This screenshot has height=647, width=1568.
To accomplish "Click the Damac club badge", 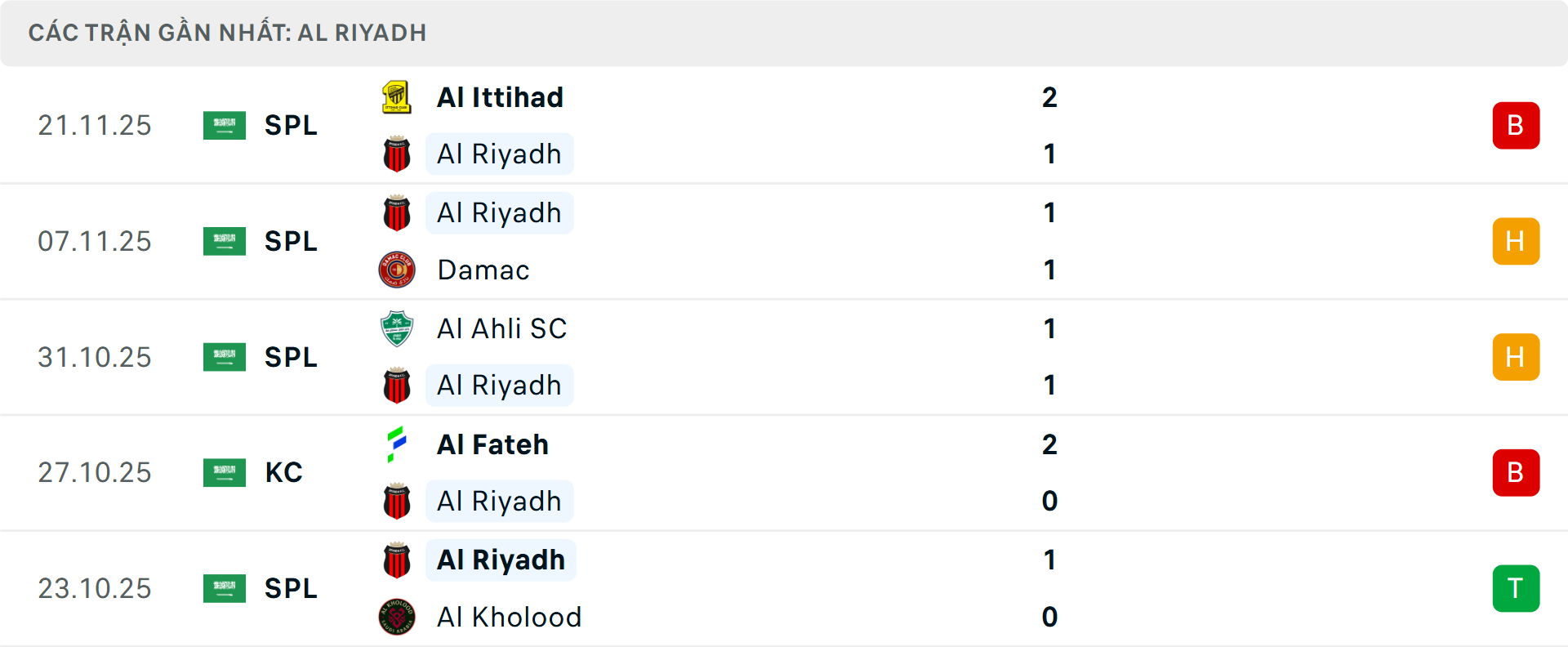I will click(397, 270).
